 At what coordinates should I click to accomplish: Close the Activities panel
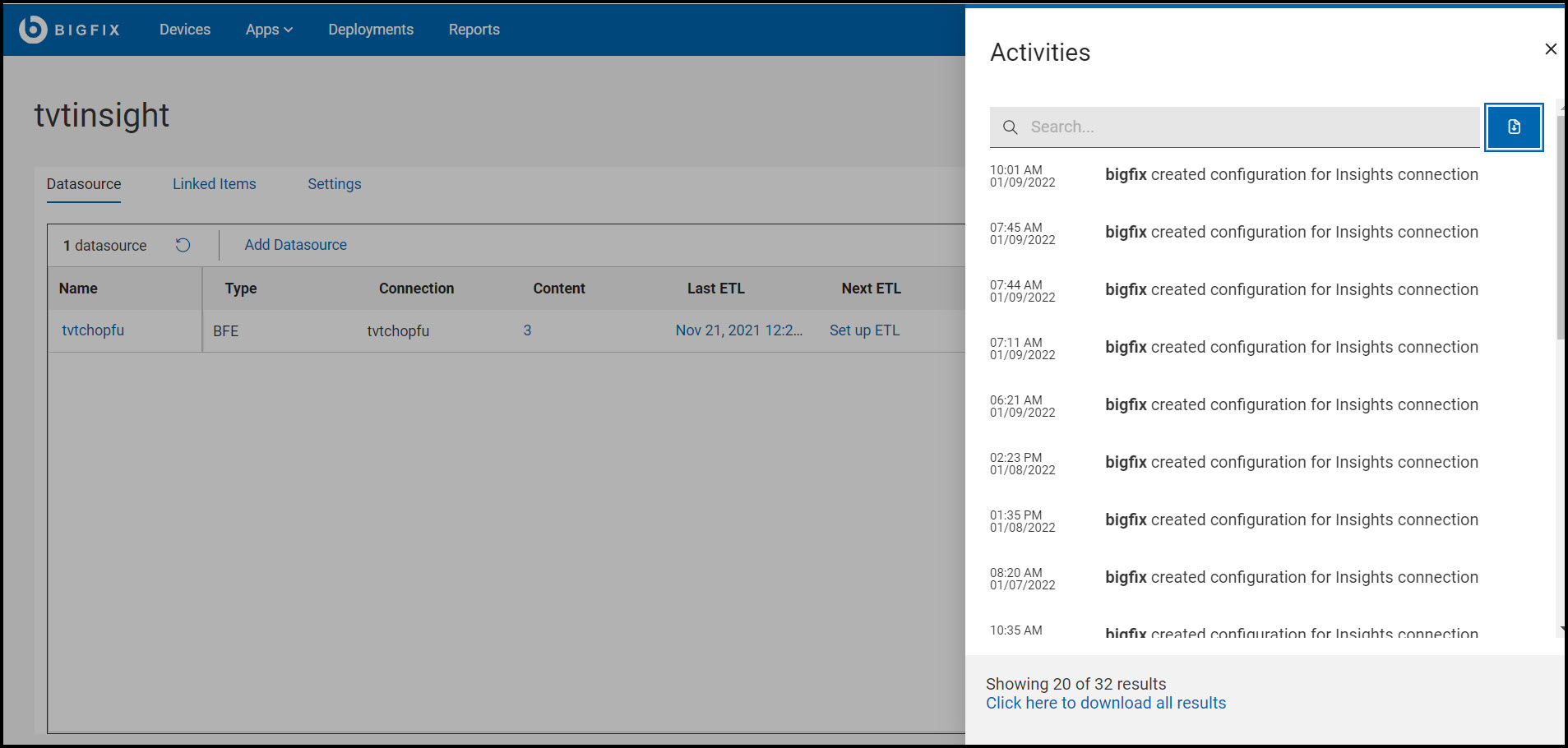(x=1550, y=49)
